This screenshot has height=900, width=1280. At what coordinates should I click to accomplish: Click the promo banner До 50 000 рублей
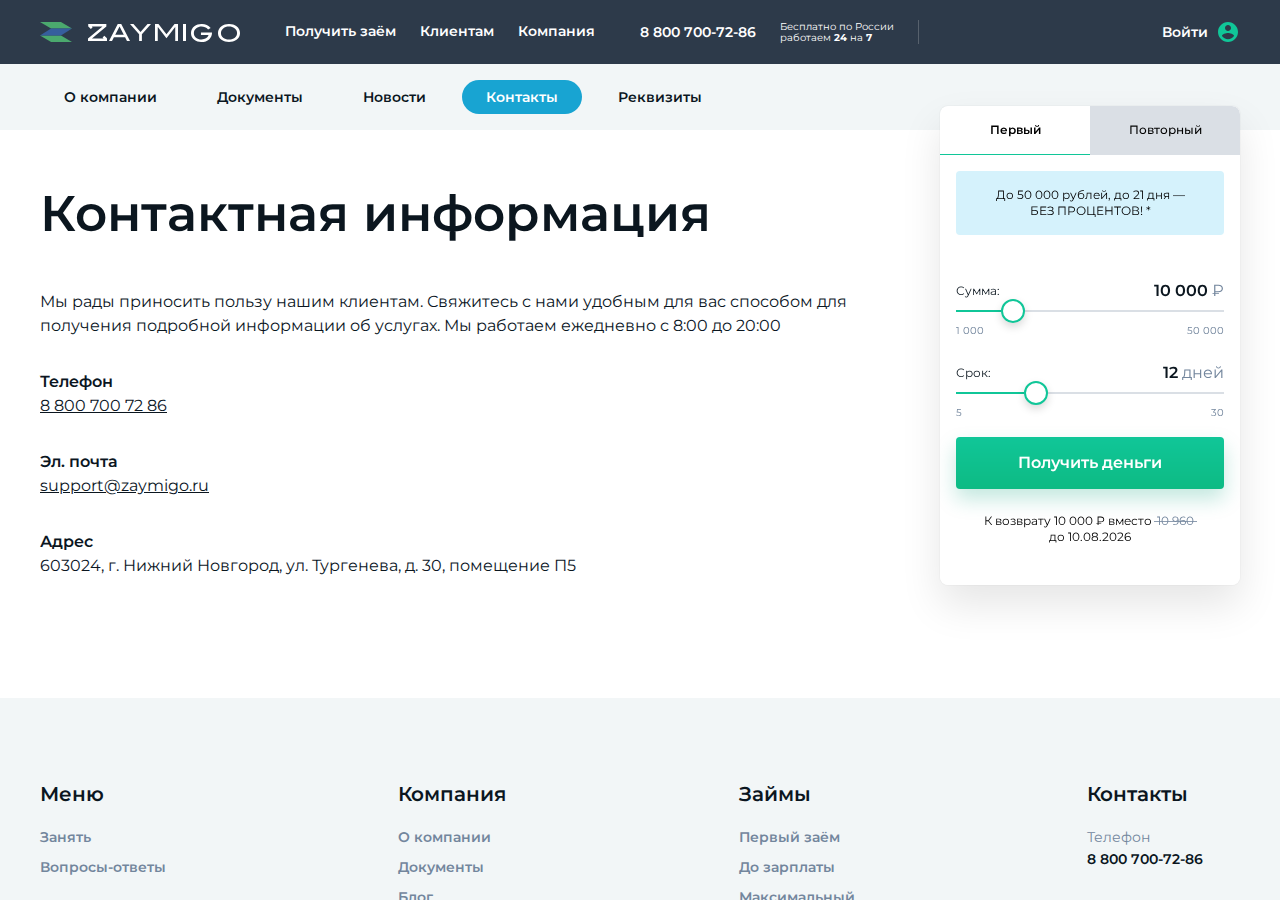1090,203
